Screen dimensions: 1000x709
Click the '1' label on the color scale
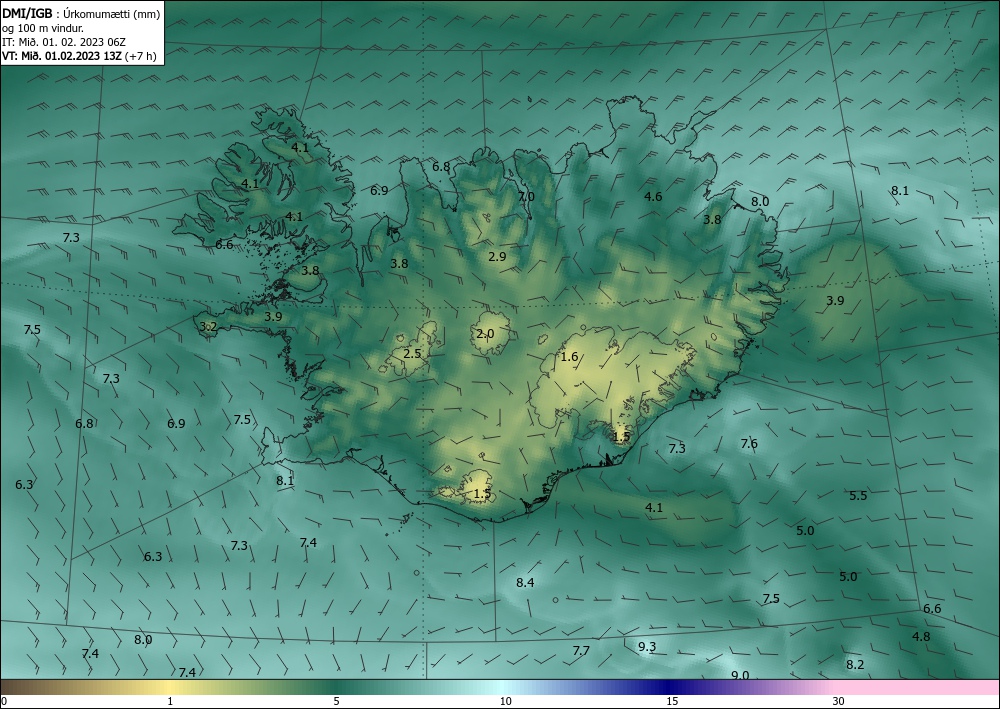(x=170, y=702)
